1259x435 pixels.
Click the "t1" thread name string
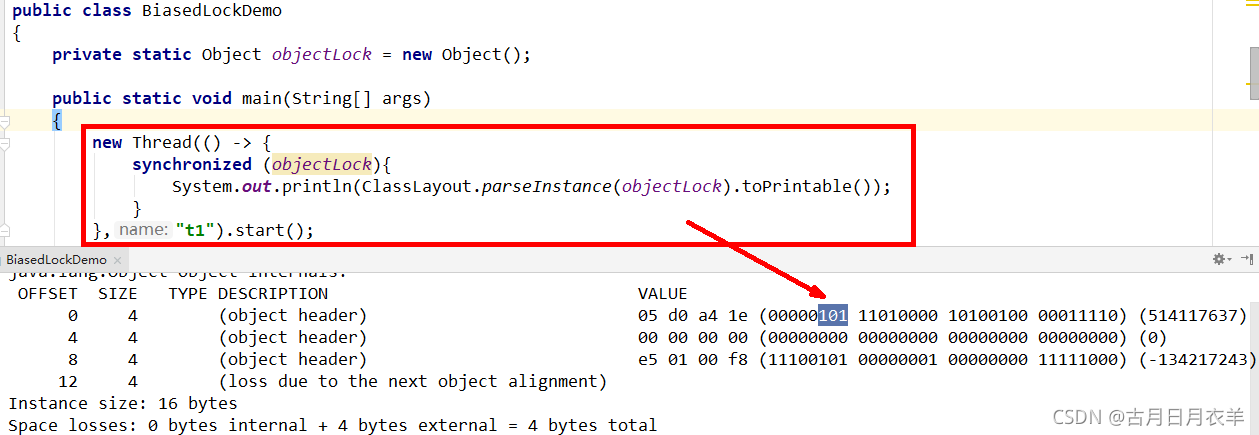click(197, 230)
